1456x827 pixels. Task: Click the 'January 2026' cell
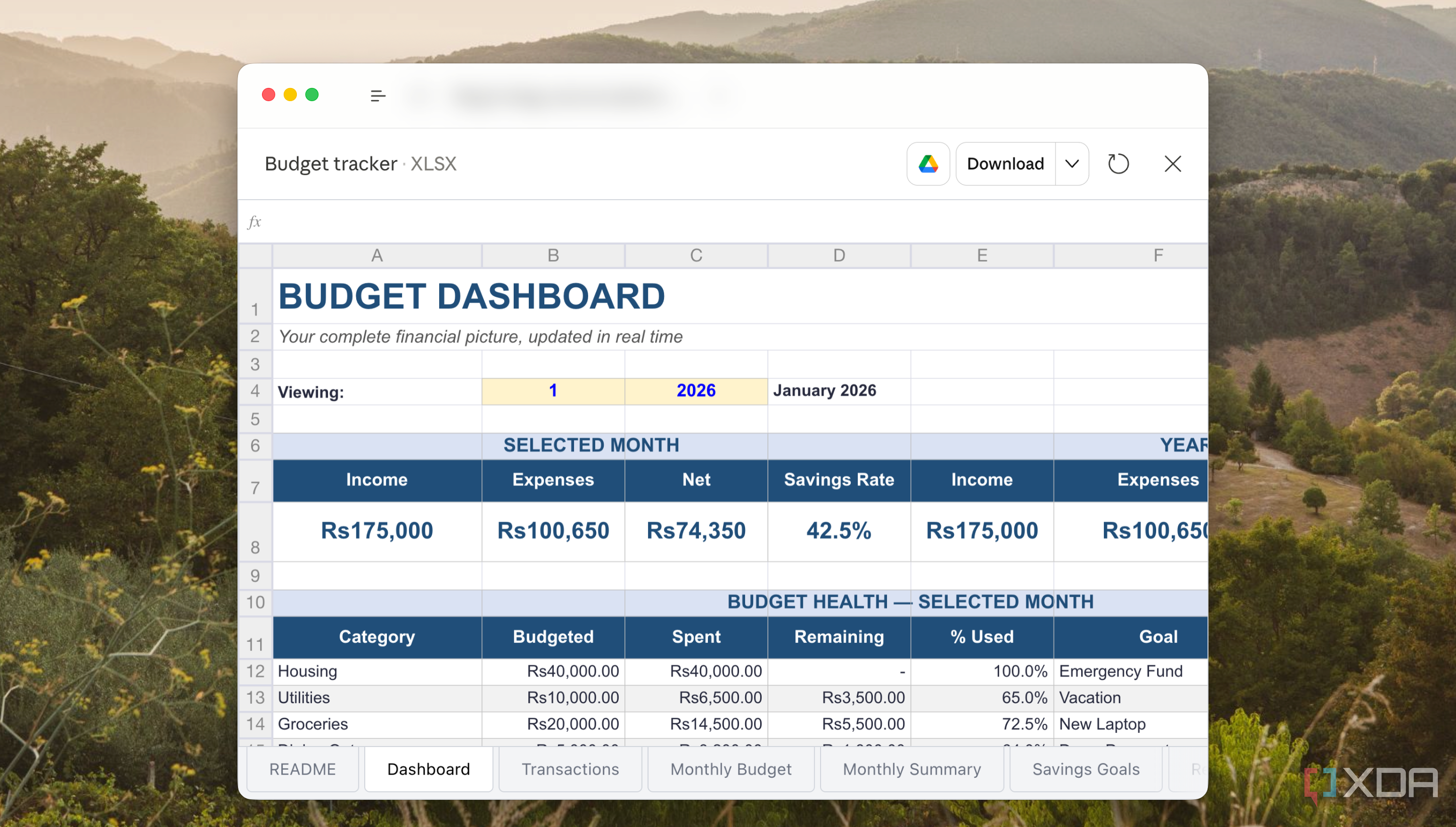[839, 391]
